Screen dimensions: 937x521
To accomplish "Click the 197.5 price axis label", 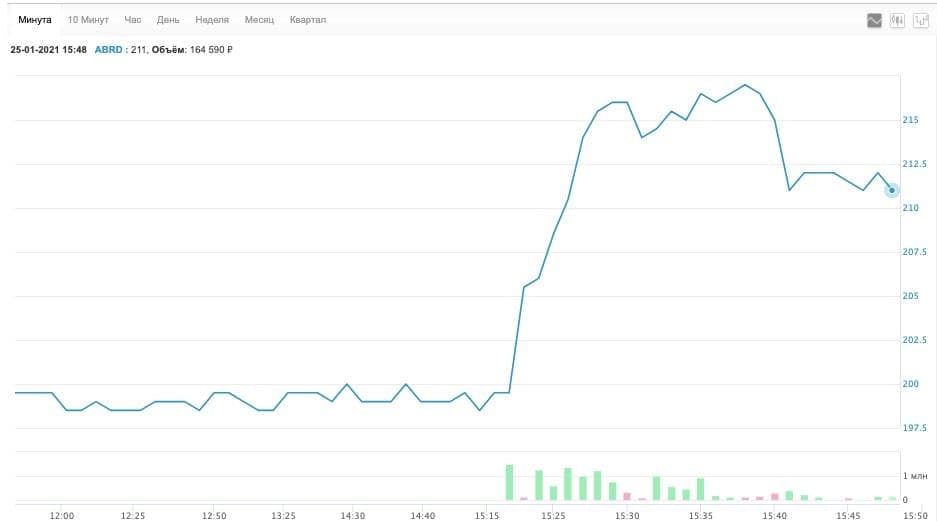I will point(914,428).
